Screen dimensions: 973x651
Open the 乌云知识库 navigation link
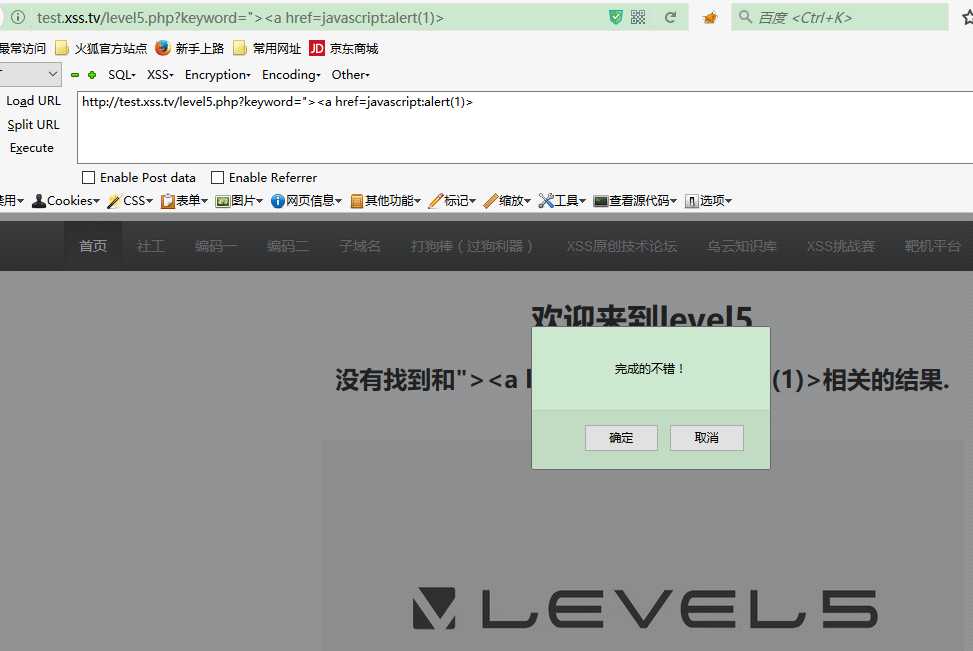(742, 246)
